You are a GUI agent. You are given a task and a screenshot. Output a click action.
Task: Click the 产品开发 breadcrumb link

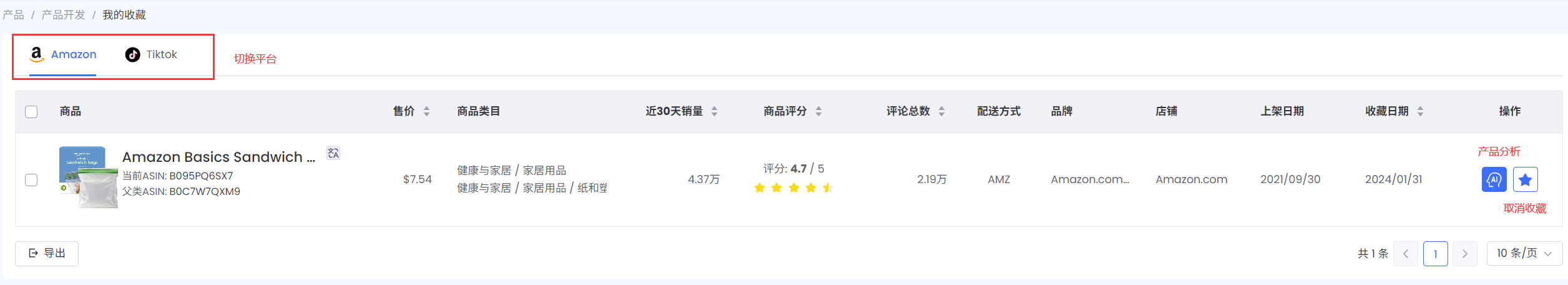click(63, 15)
